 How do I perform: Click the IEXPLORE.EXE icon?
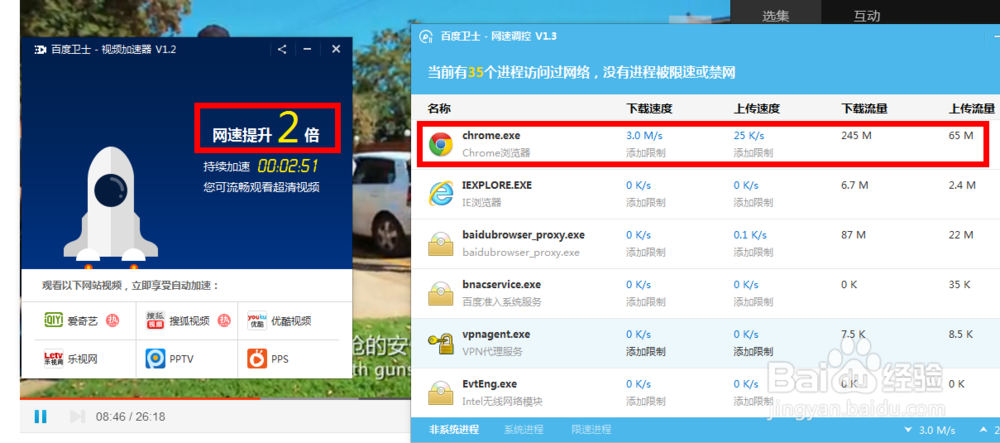441,194
